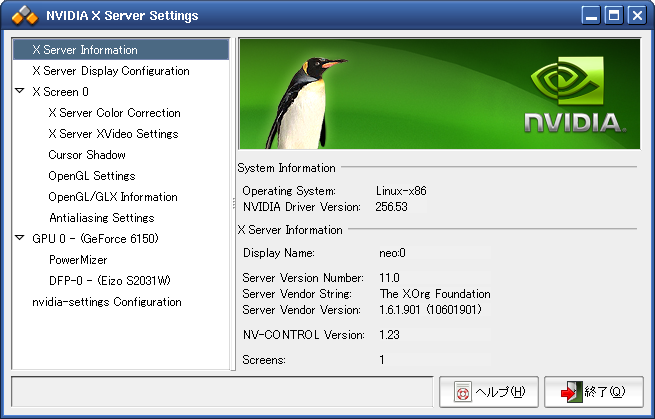Image resolution: width=655 pixels, height=419 pixels.
Task: Open nvidia-settings Configuration page
Action: pyautogui.click(x=106, y=302)
